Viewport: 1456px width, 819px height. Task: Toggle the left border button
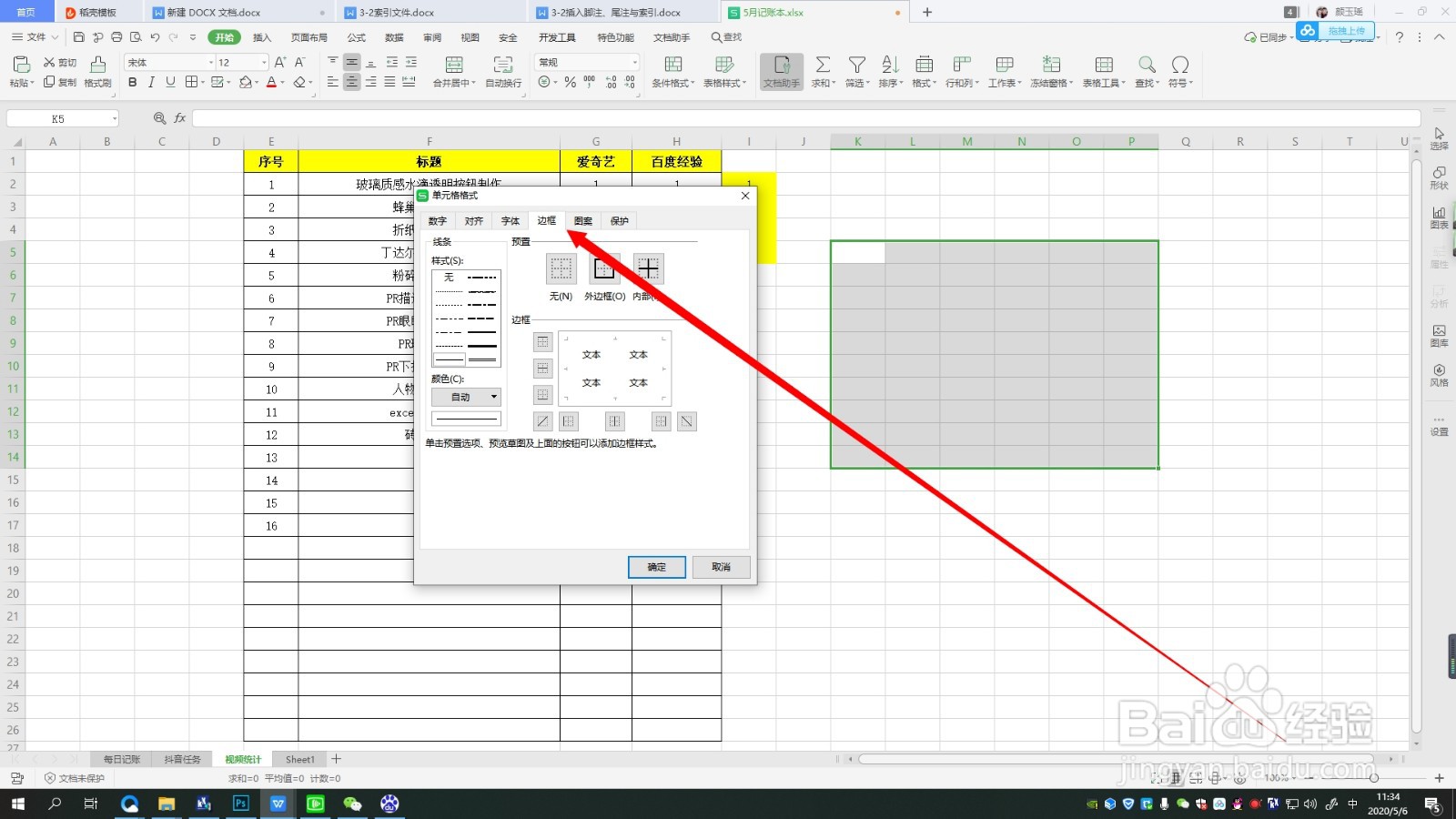[569, 421]
